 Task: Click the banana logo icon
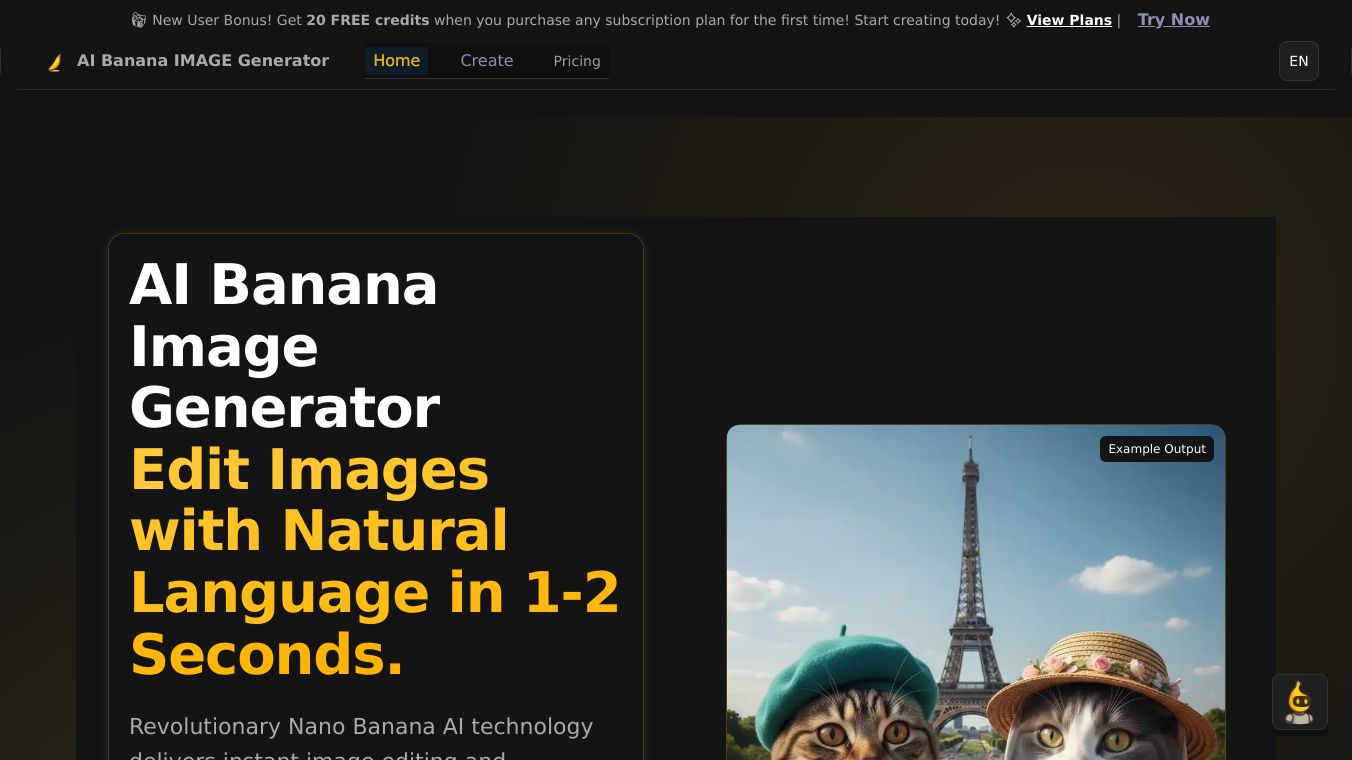(55, 62)
